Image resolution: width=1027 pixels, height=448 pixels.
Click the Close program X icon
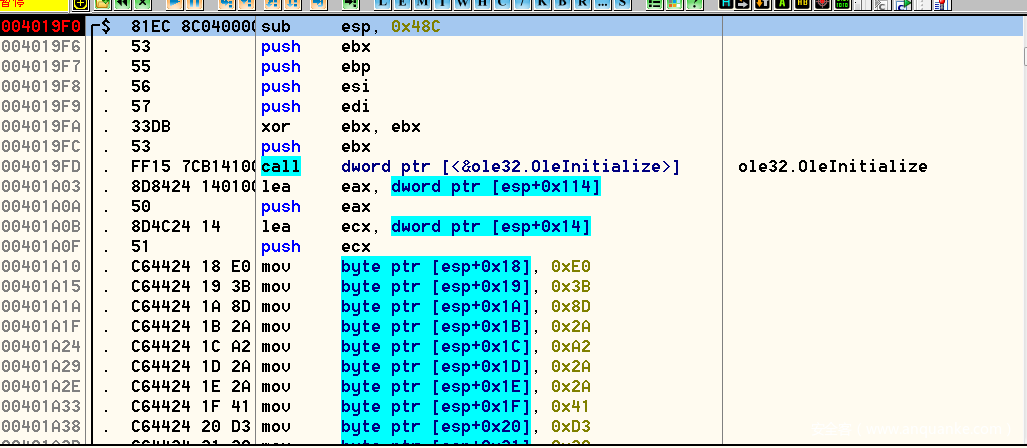point(142,4)
